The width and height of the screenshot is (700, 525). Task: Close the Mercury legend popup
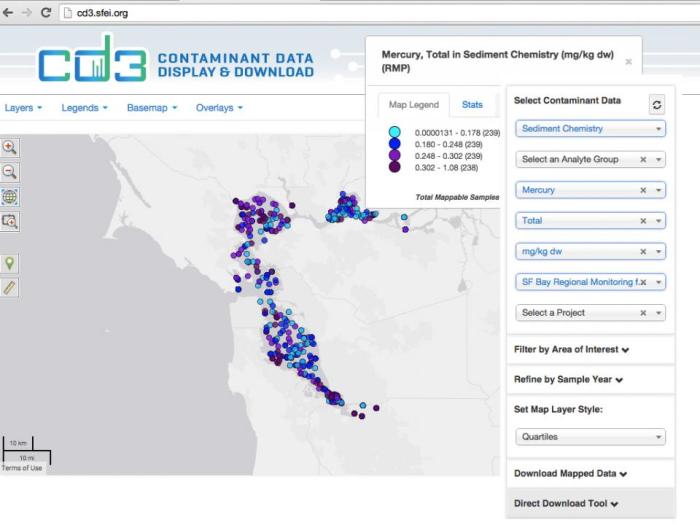[628, 62]
